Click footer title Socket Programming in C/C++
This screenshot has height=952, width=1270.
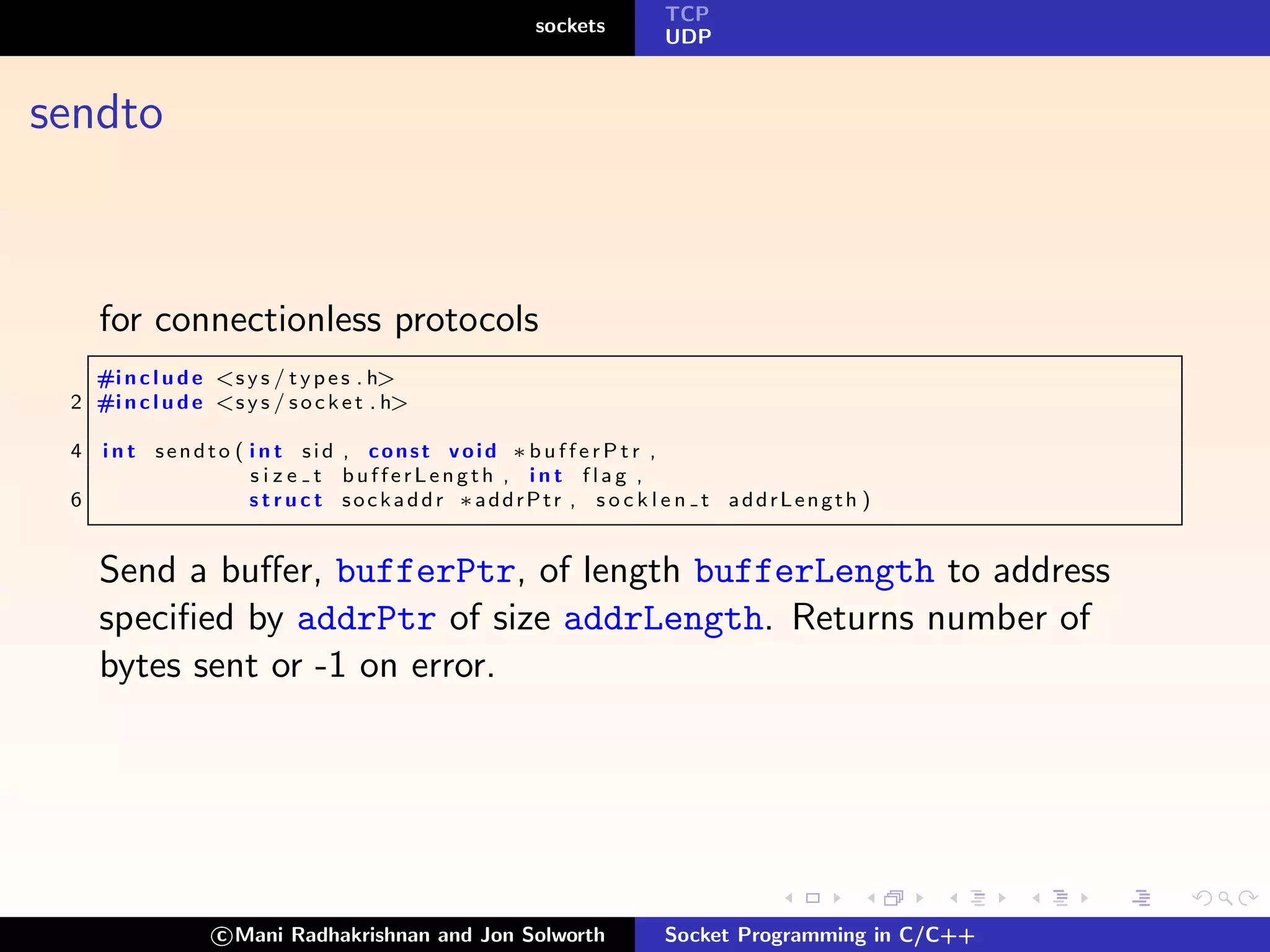(819, 935)
